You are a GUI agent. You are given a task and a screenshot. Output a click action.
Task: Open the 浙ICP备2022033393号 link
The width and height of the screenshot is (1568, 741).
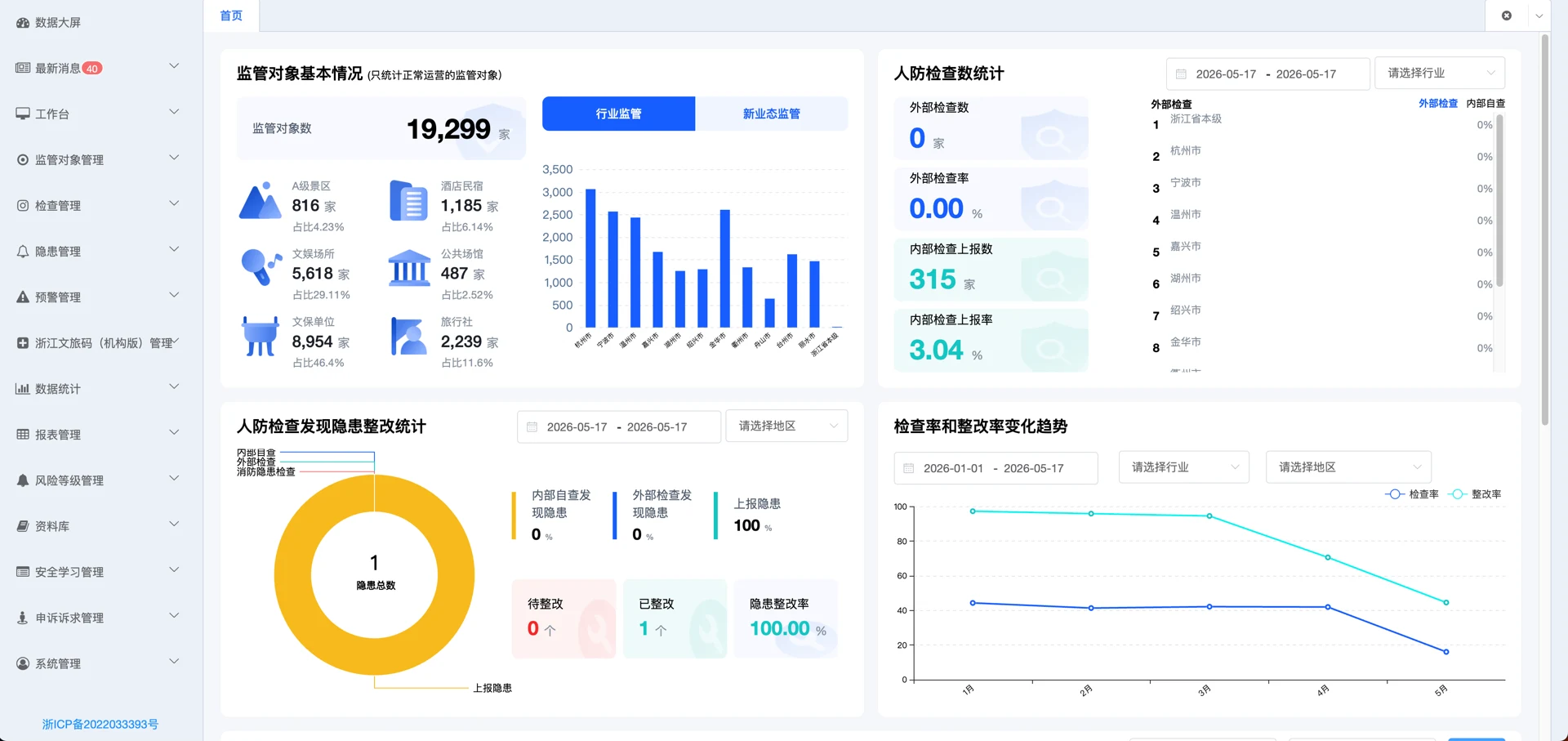click(x=100, y=725)
